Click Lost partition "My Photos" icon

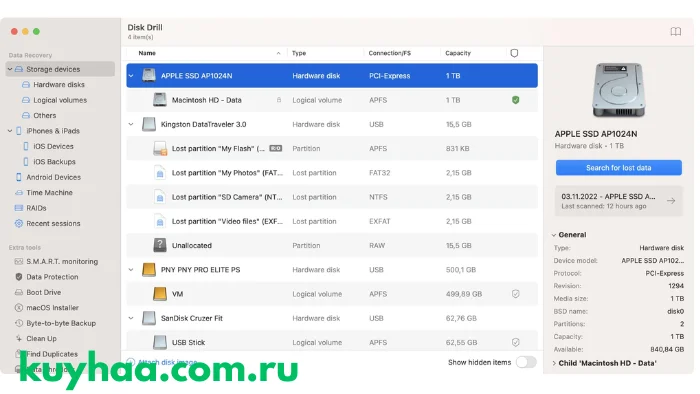point(160,173)
